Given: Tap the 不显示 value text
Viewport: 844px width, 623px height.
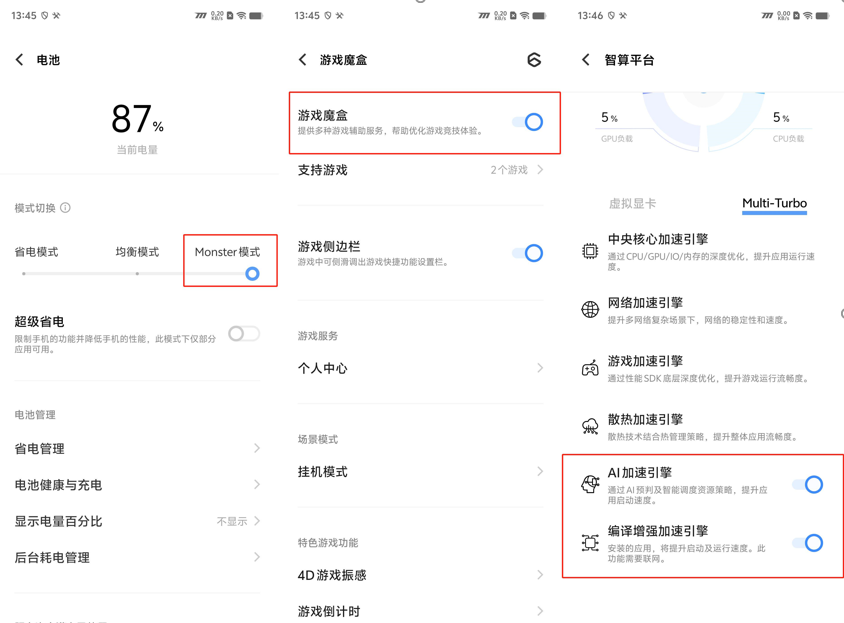Looking at the screenshot, I should pos(232,521).
